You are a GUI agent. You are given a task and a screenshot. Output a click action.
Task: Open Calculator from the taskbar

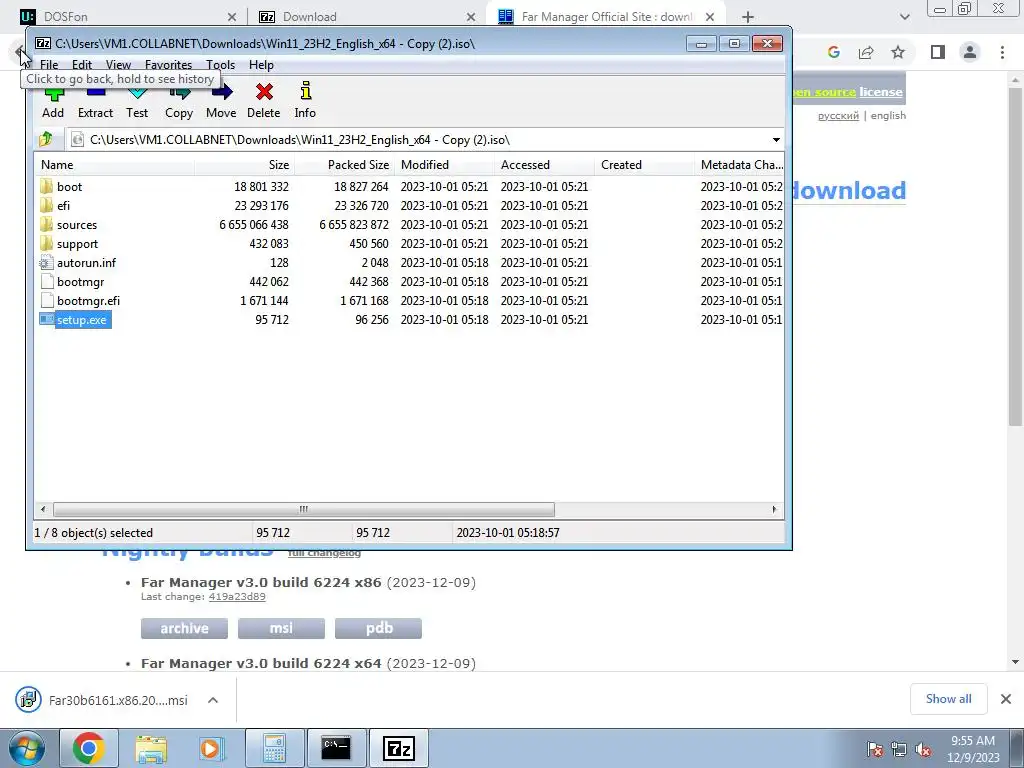point(274,748)
